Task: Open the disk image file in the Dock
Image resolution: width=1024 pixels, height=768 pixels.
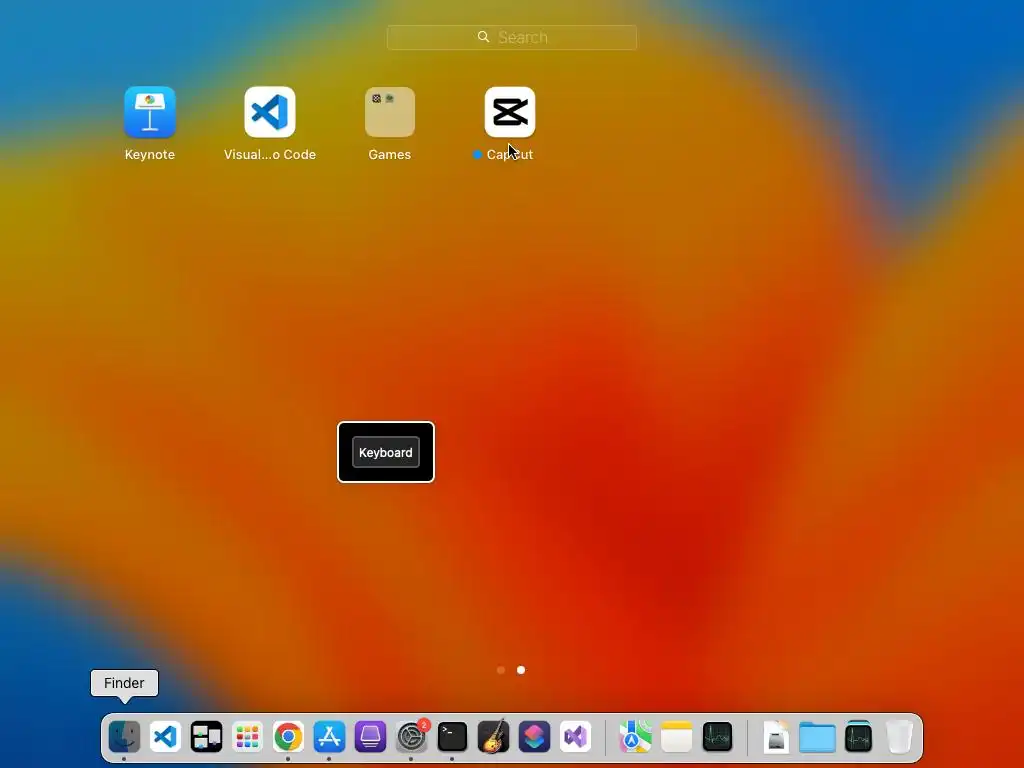Action: [x=776, y=737]
